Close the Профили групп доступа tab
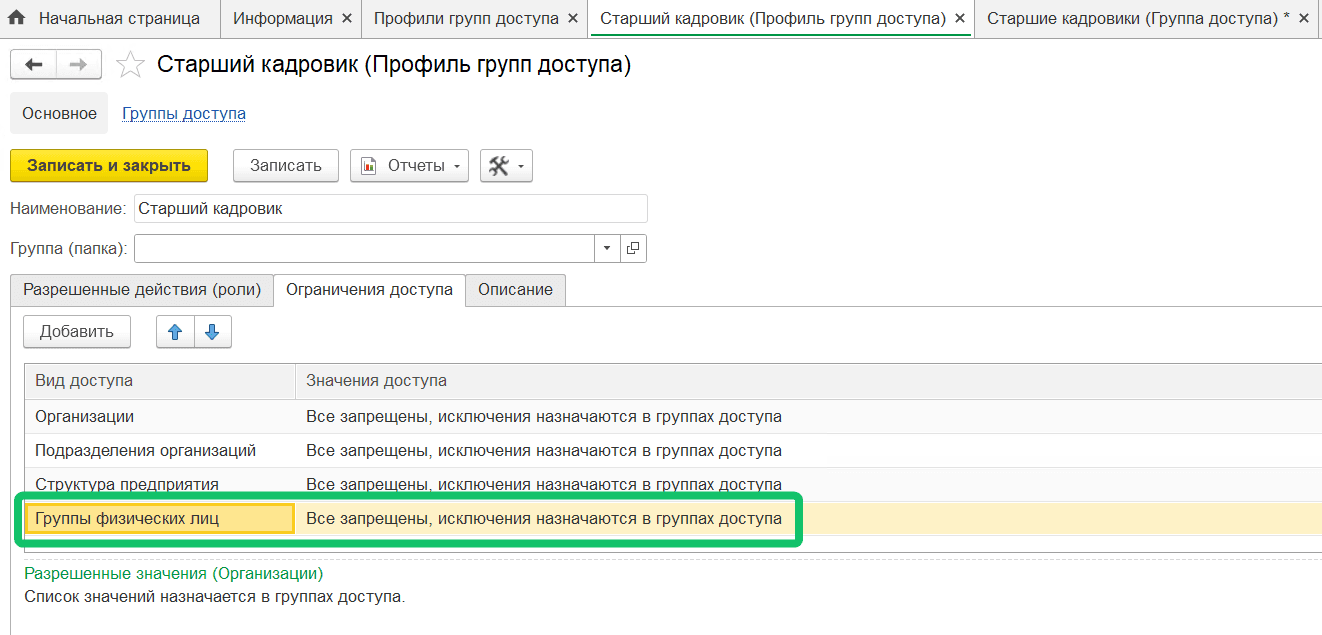The image size is (1322, 635). click(572, 18)
